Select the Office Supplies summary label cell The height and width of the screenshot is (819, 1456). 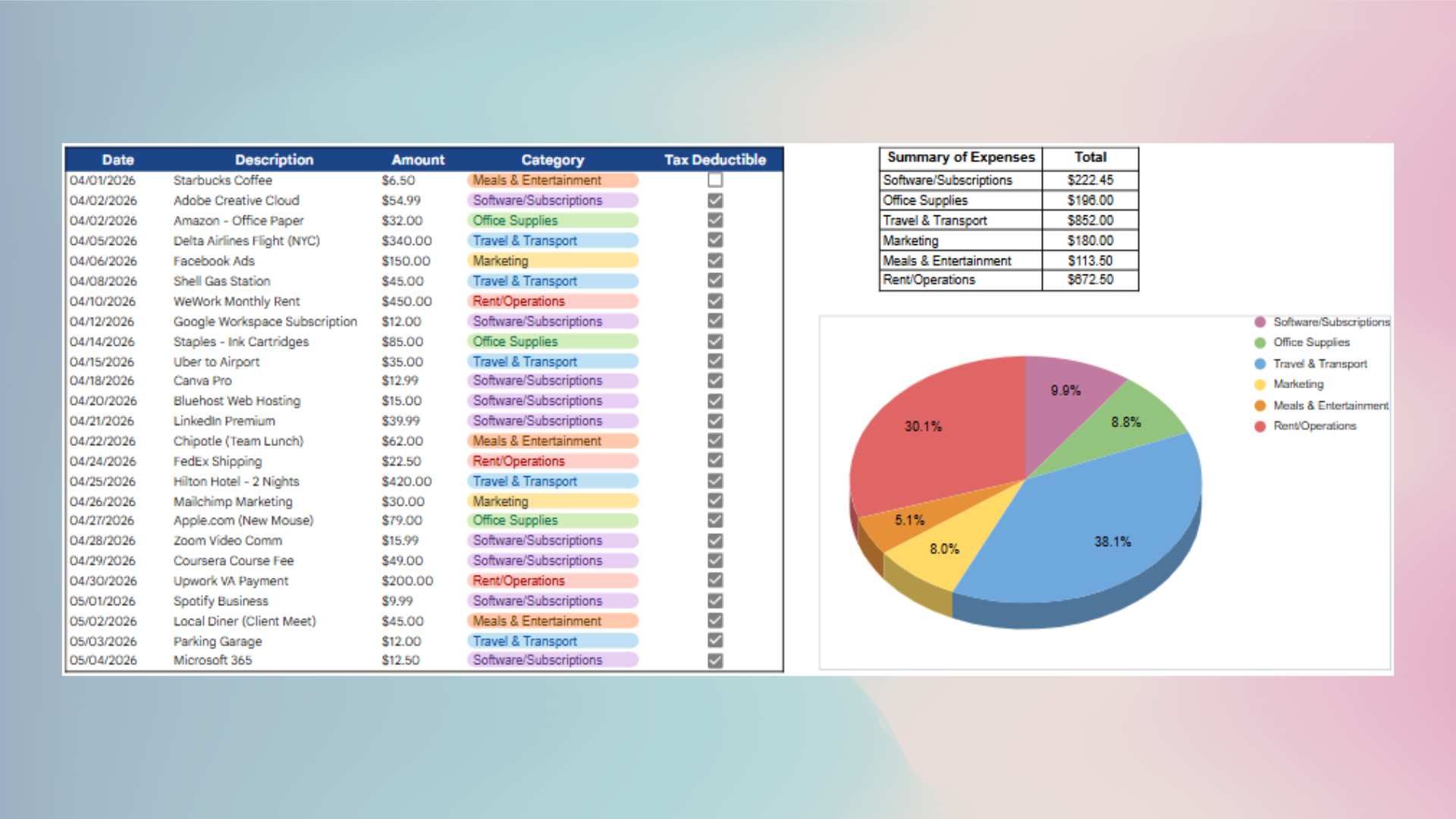coord(961,200)
